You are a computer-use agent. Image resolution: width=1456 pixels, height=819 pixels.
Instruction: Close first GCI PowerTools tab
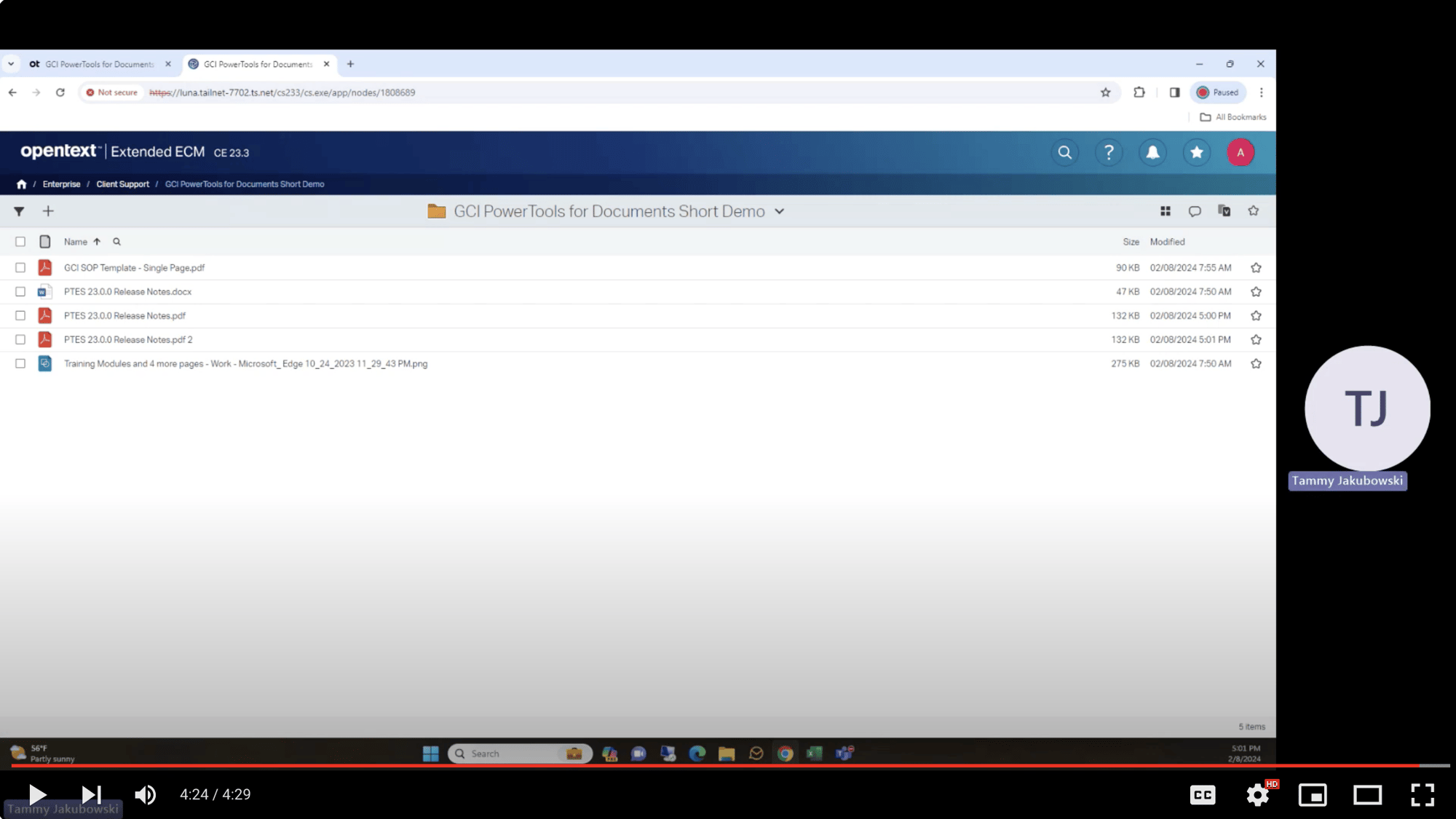[x=168, y=64]
